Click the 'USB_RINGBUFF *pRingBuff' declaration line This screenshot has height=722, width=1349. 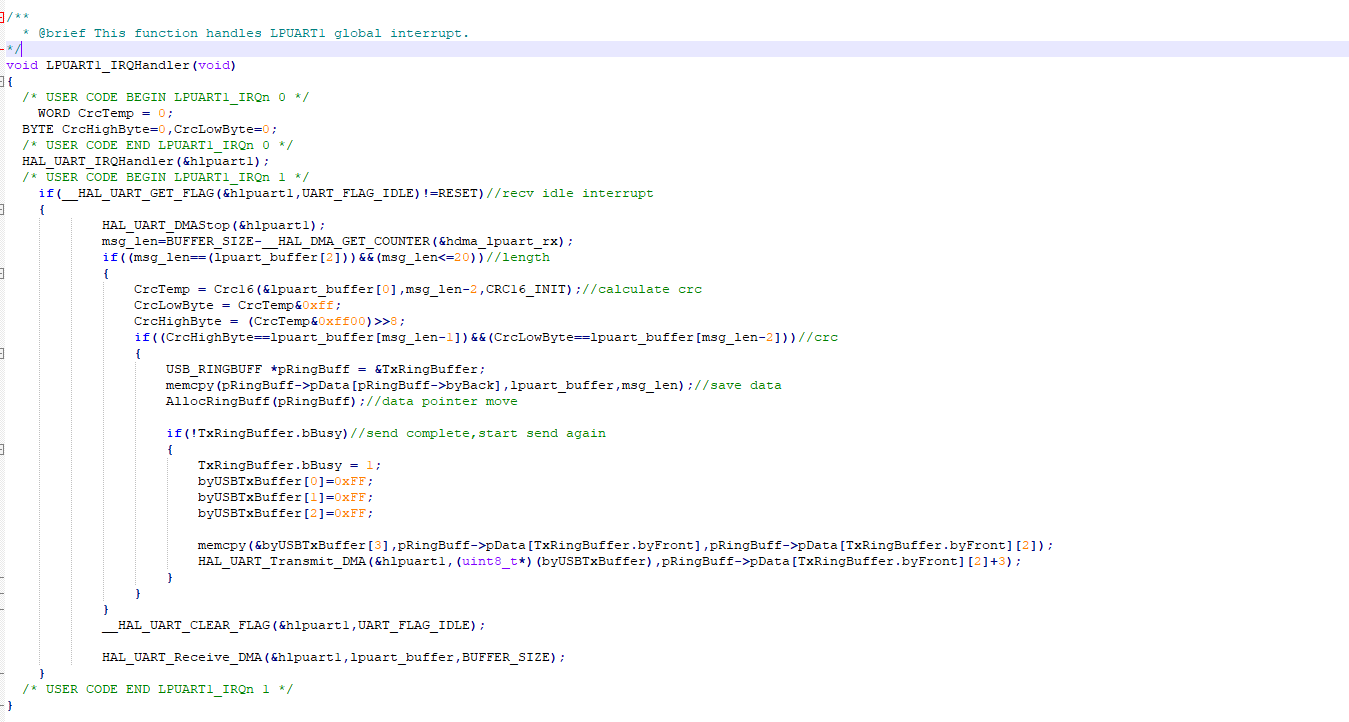pyautogui.click(x=325, y=369)
